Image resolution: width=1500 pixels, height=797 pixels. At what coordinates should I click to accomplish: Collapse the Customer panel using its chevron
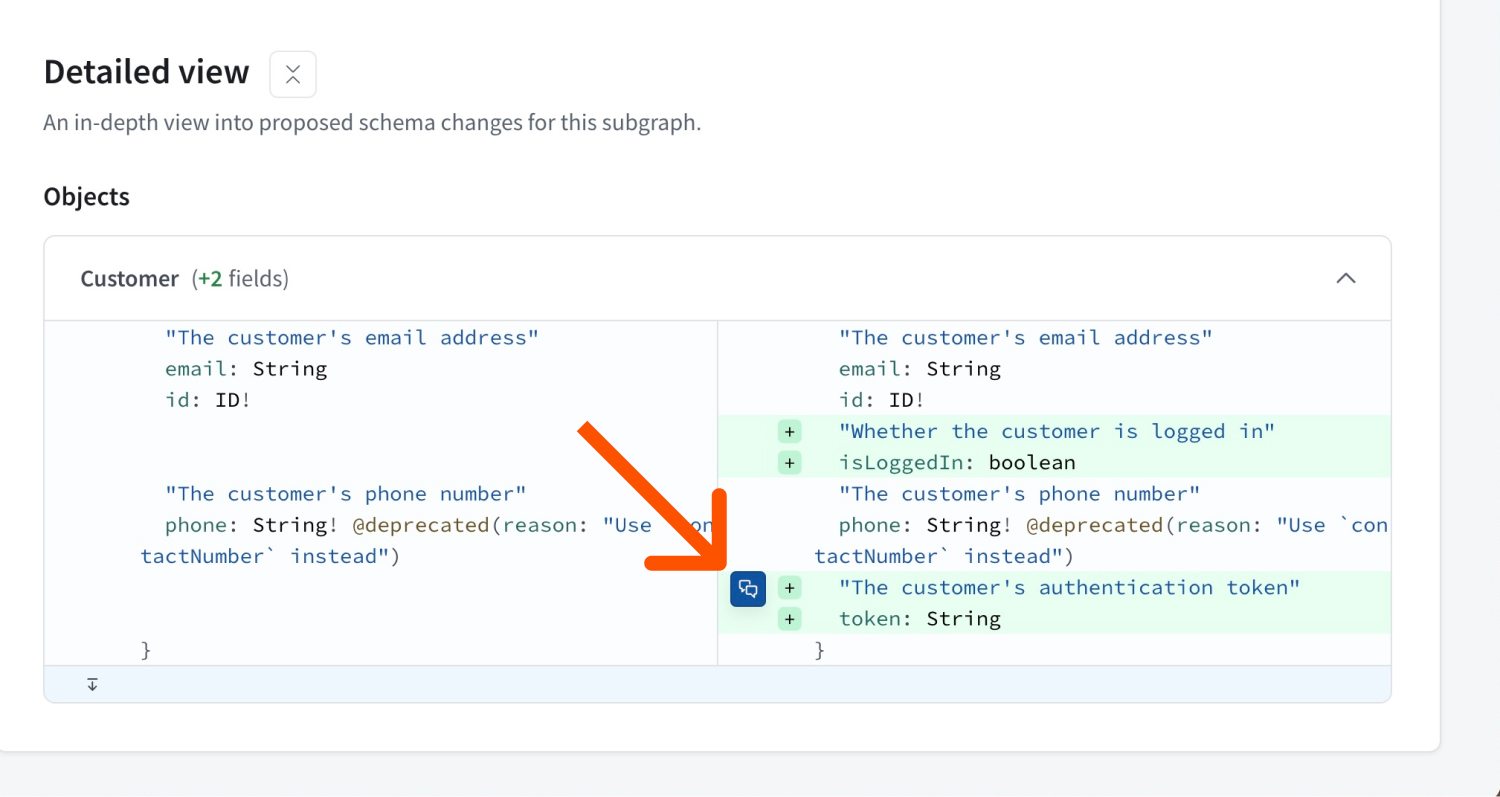[x=1346, y=278]
